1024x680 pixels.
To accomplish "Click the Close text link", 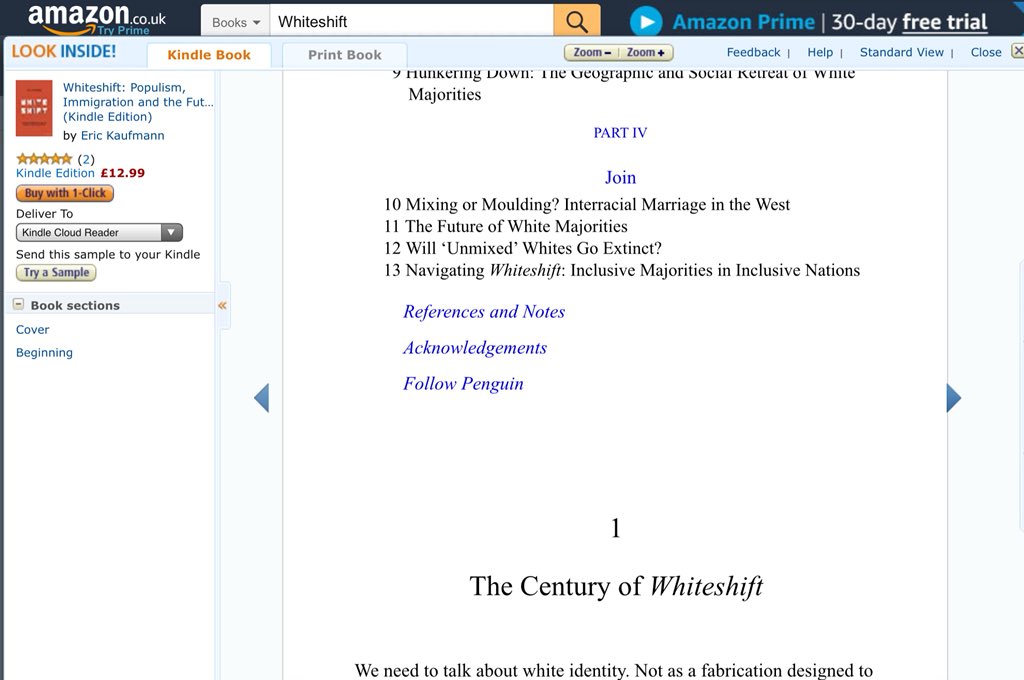I will [x=985, y=52].
